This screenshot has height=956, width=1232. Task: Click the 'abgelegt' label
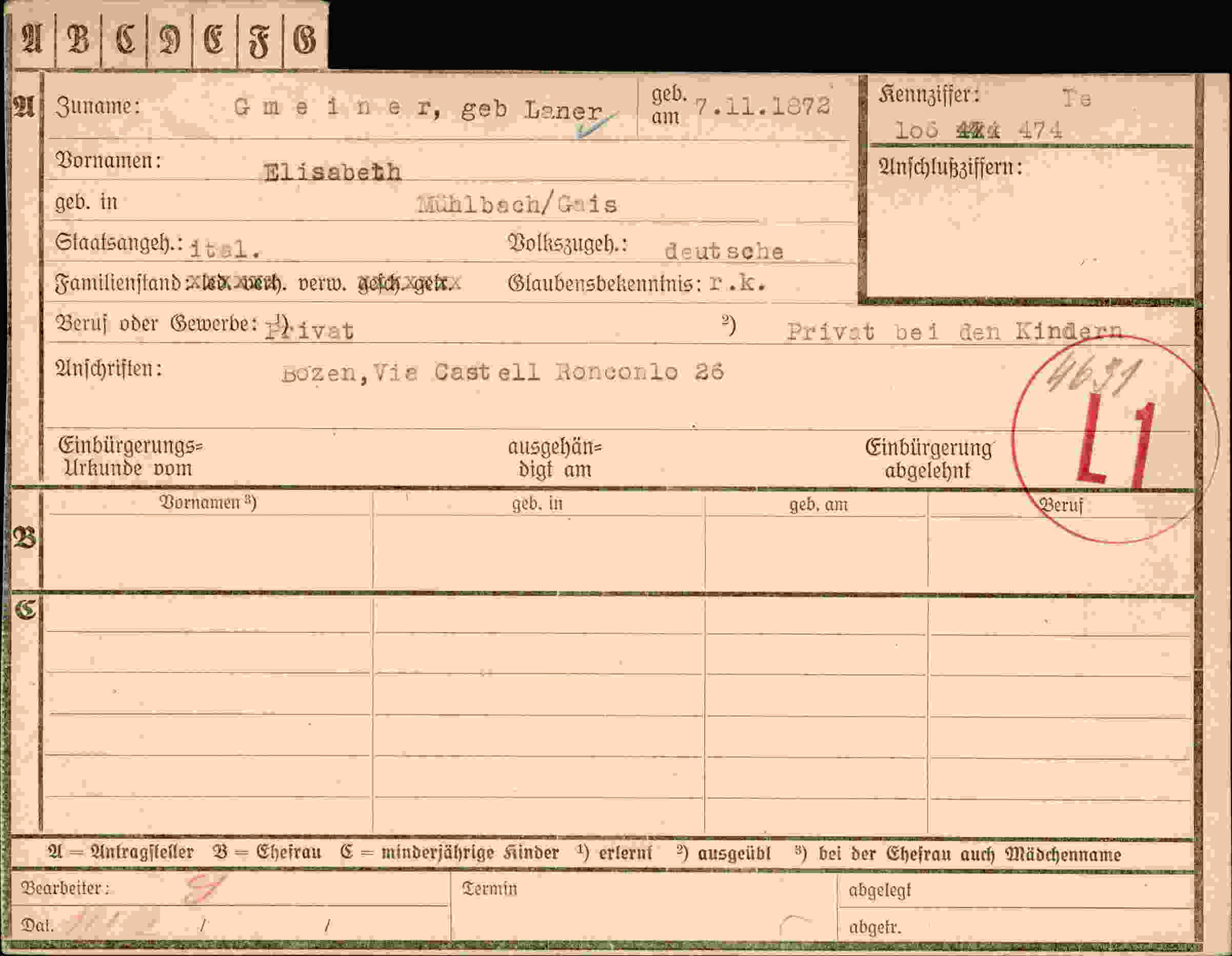[880, 890]
